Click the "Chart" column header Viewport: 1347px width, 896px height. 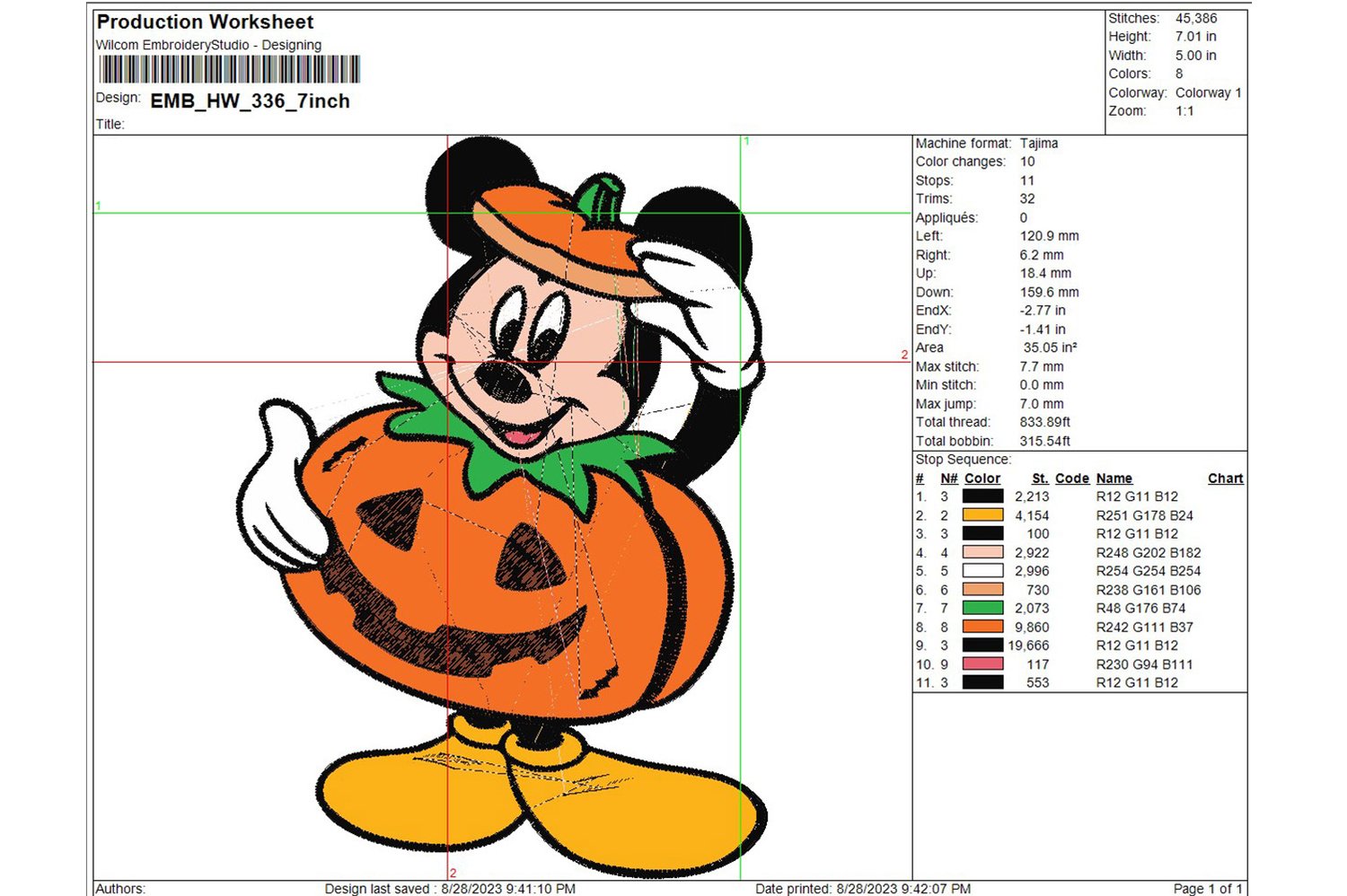pyautogui.click(x=1226, y=479)
